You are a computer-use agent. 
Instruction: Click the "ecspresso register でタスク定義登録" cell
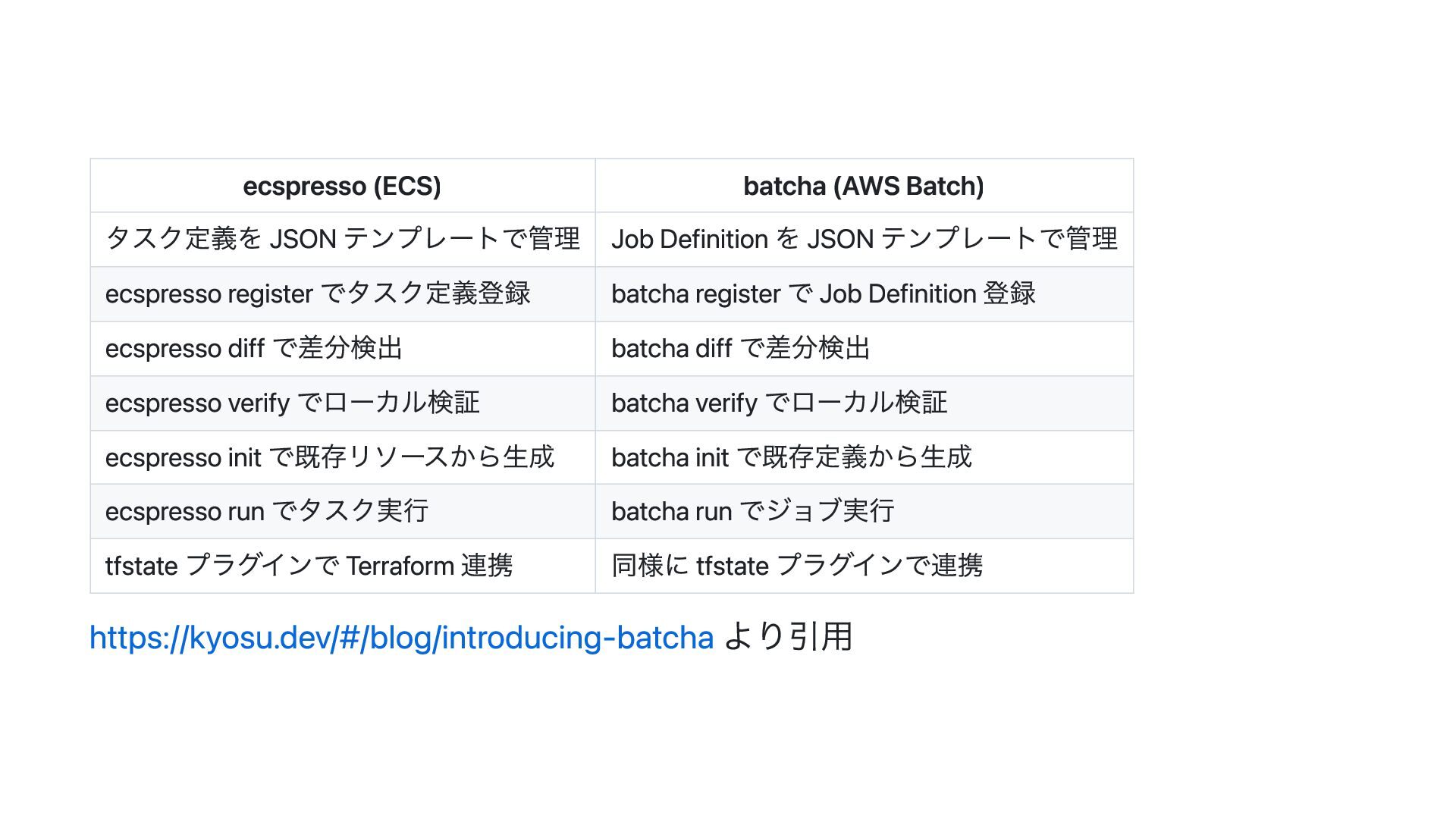[x=318, y=293]
